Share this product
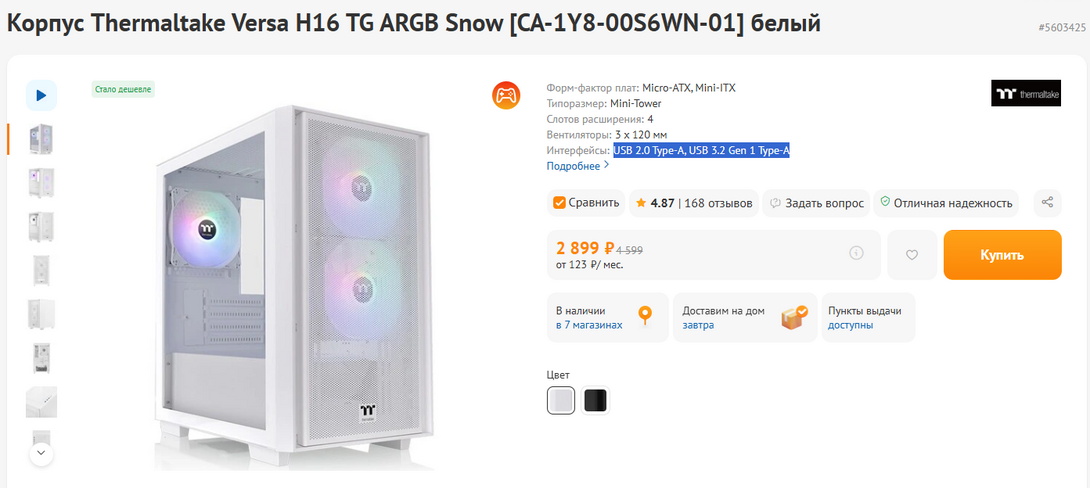 pos(1047,203)
